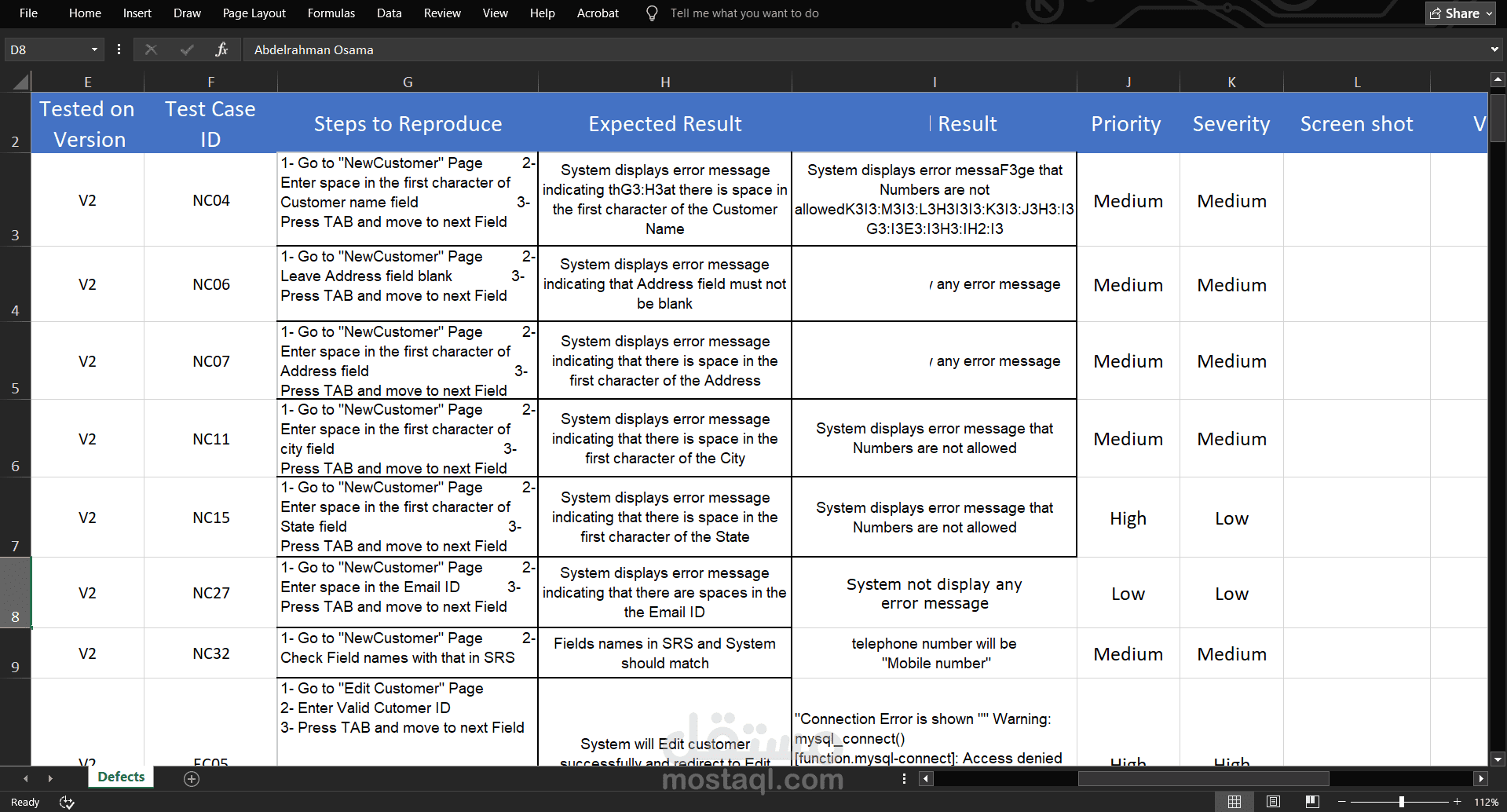The width and height of the screenshot is (1507, 812).
Task: Open the Review ribbon tab
Action: pos(442,13)
